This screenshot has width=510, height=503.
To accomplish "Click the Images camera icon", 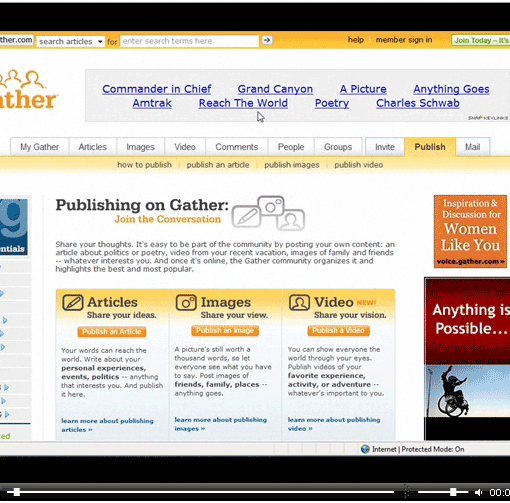I will click(x=186, y=302).
